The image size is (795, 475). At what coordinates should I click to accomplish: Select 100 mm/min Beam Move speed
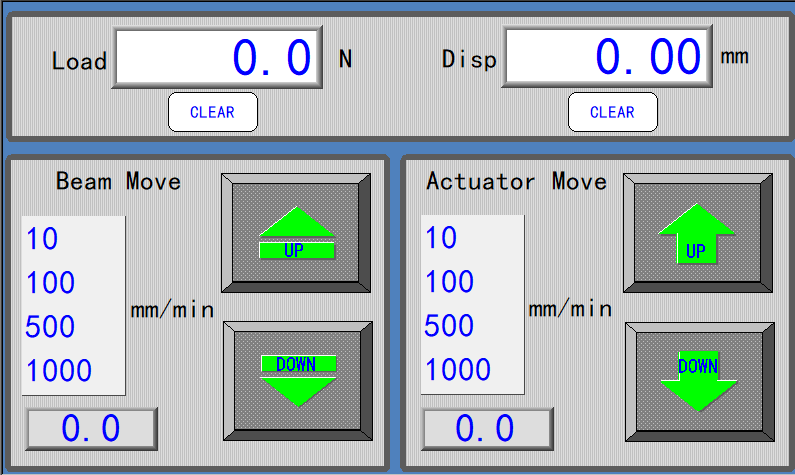[51, 283]
